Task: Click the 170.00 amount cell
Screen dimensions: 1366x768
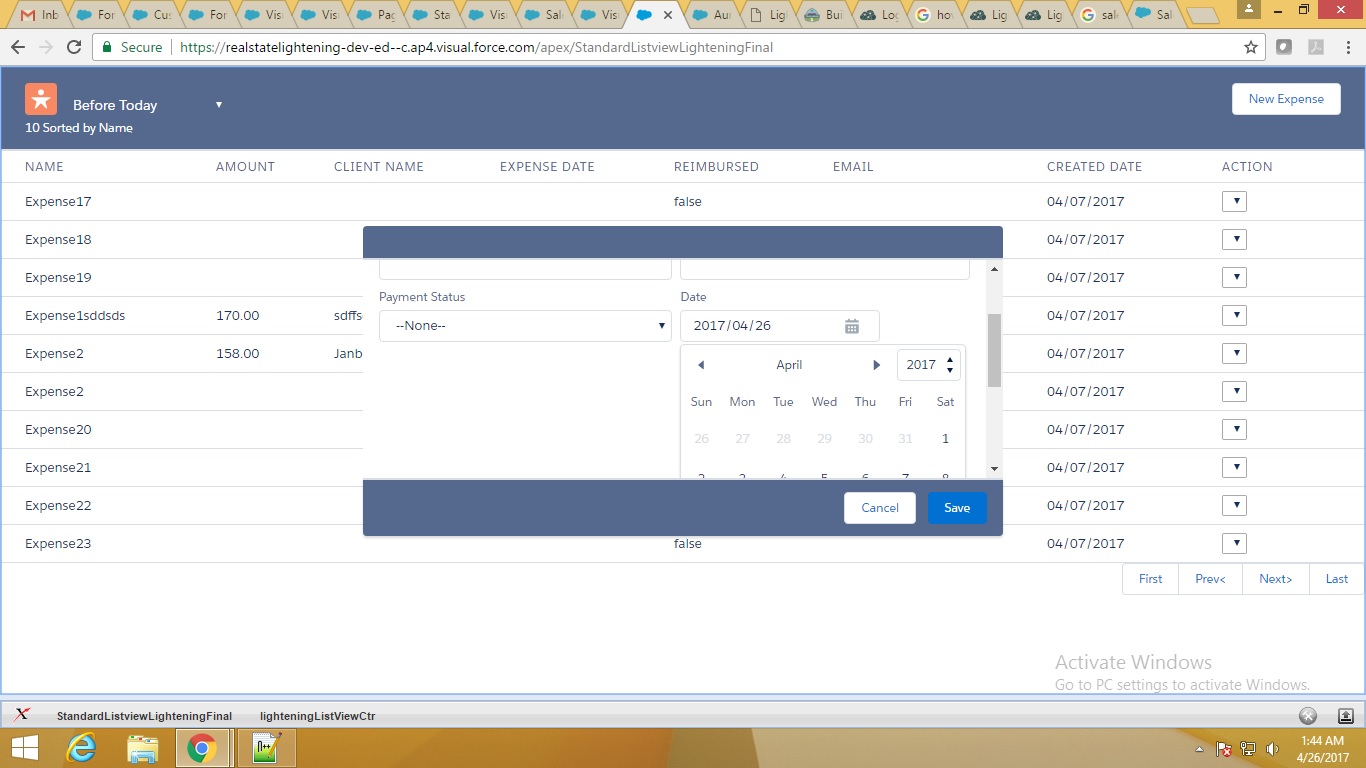Action: tap(237, 316)
